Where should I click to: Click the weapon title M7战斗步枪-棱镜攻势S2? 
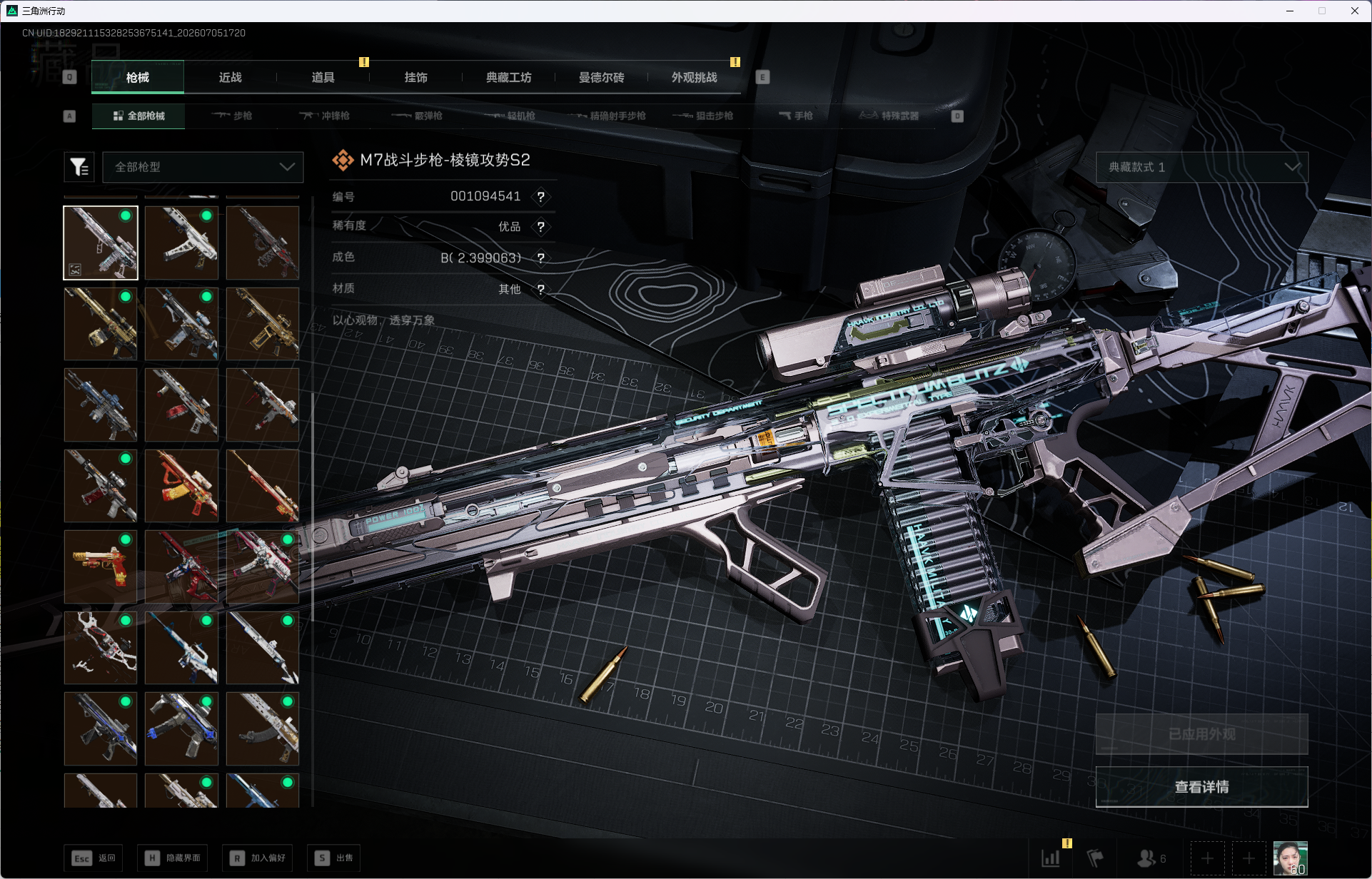pyautogui.click(x=445, y=160)
